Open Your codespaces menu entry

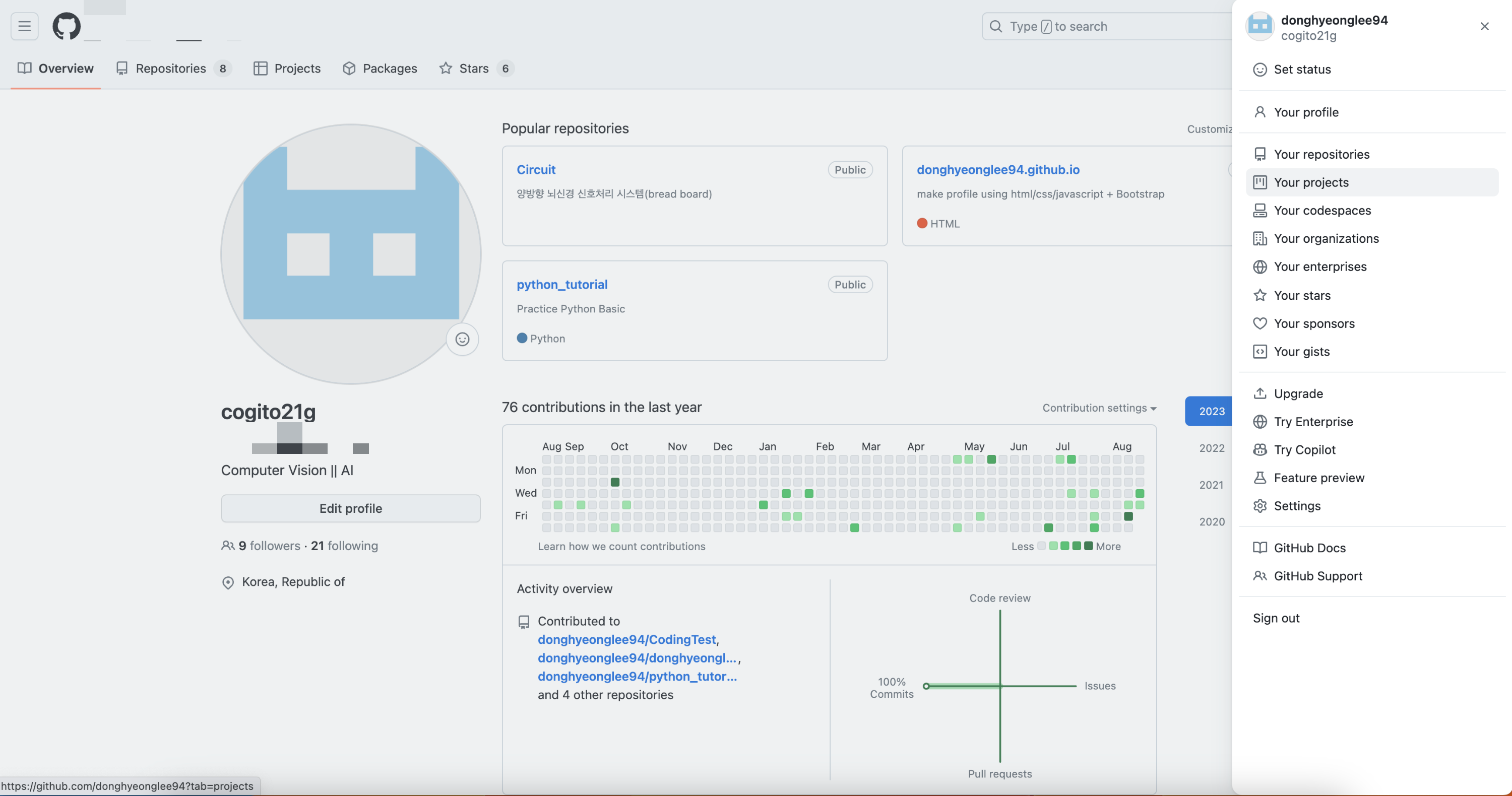pyautogui.click(x=1322, y=211)
